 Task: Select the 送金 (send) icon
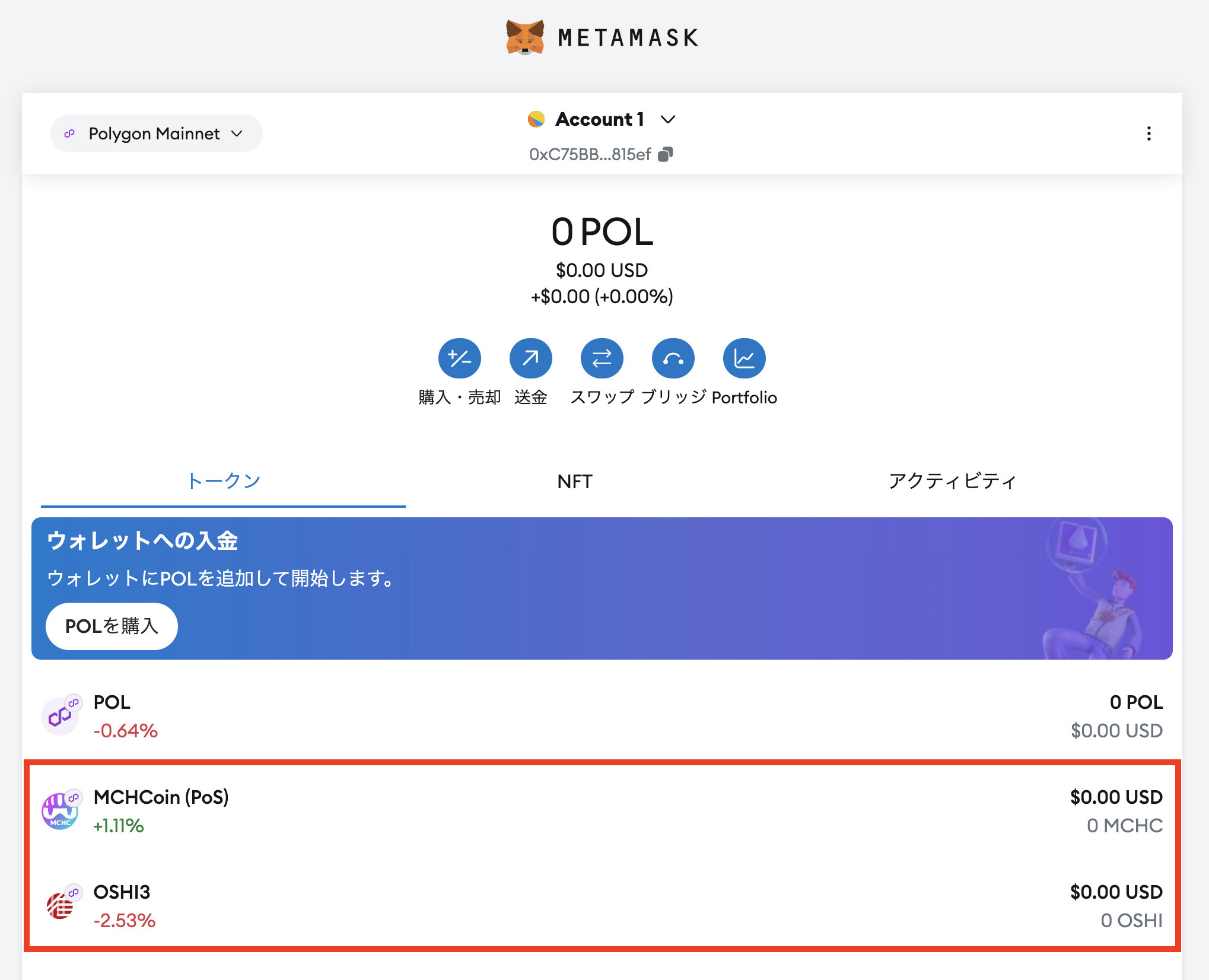(531, 358)
